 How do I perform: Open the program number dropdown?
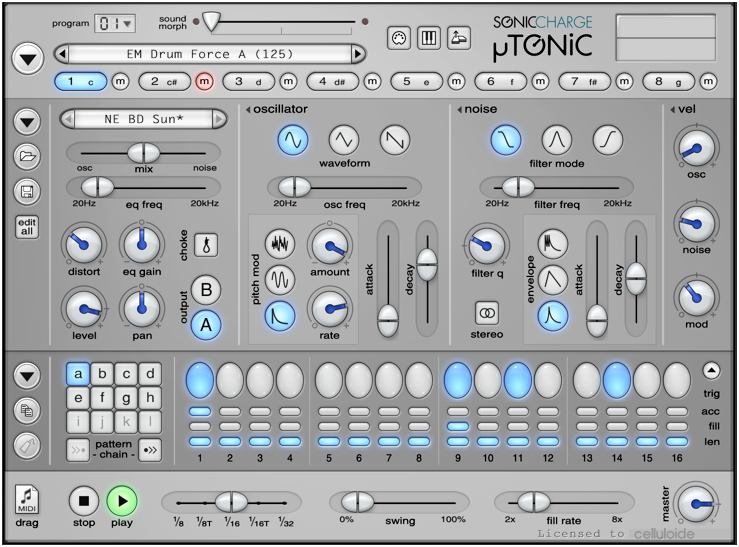pyautogui.click(x=115, y=23)
